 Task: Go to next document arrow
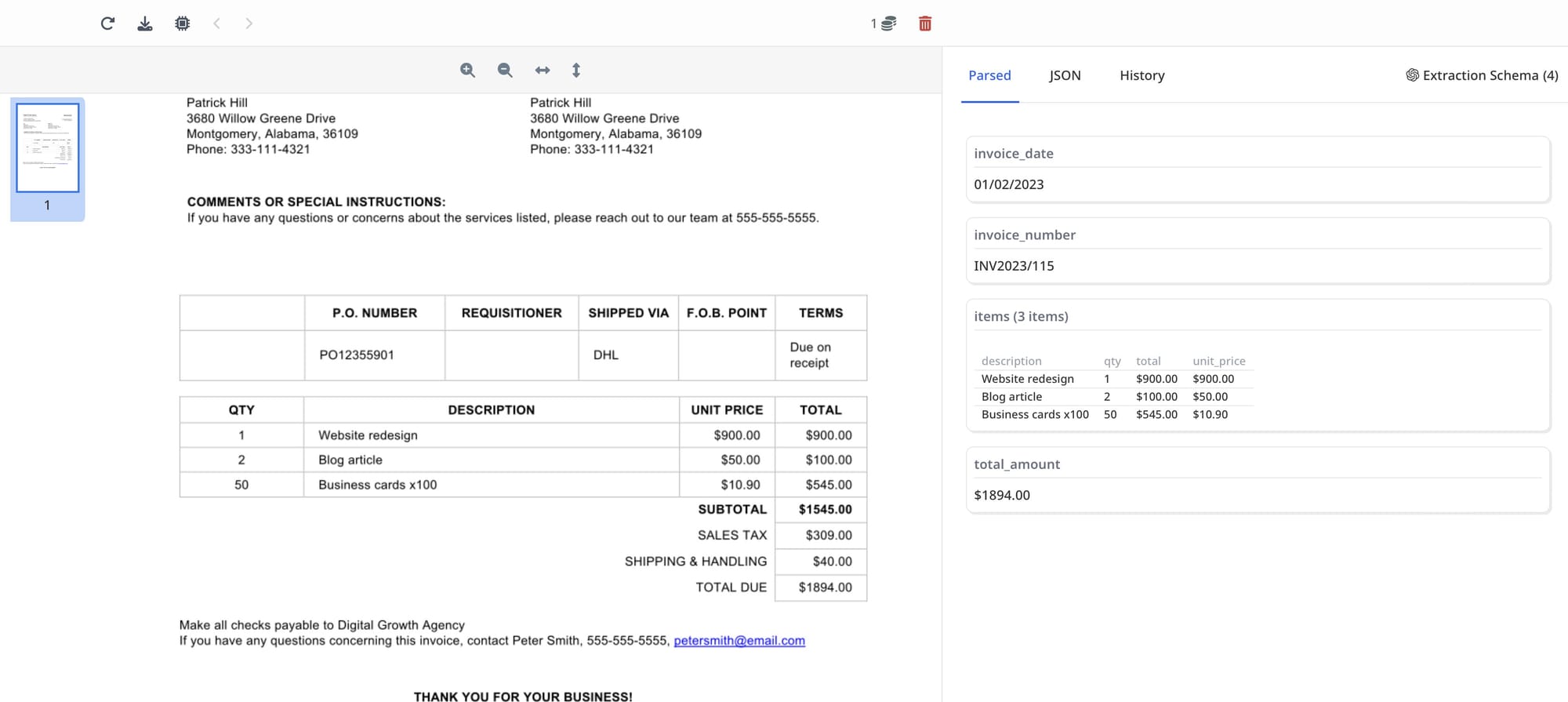(249, 24)
